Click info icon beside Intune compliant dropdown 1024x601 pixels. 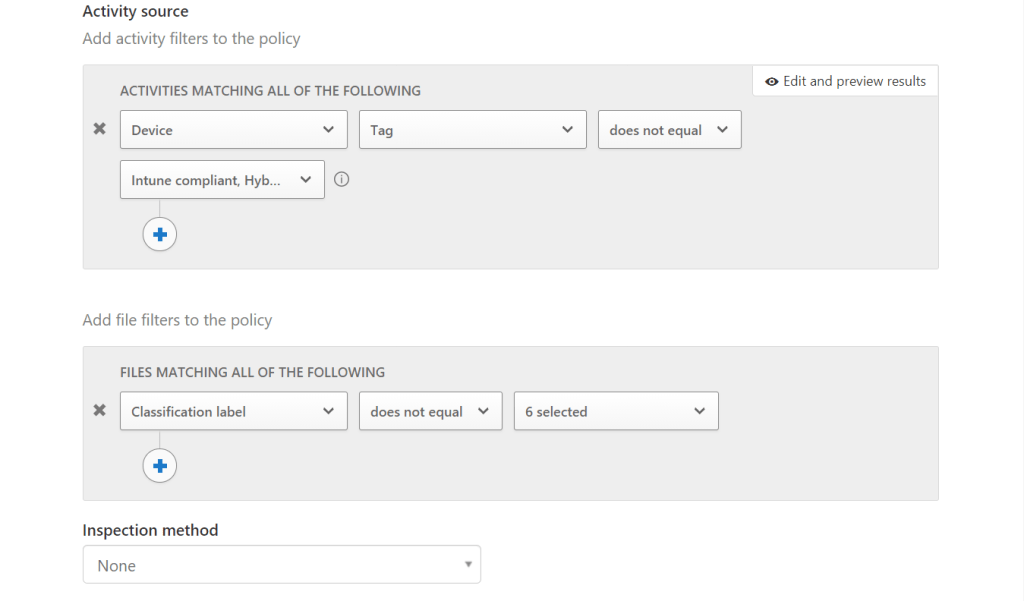point(342,180)
